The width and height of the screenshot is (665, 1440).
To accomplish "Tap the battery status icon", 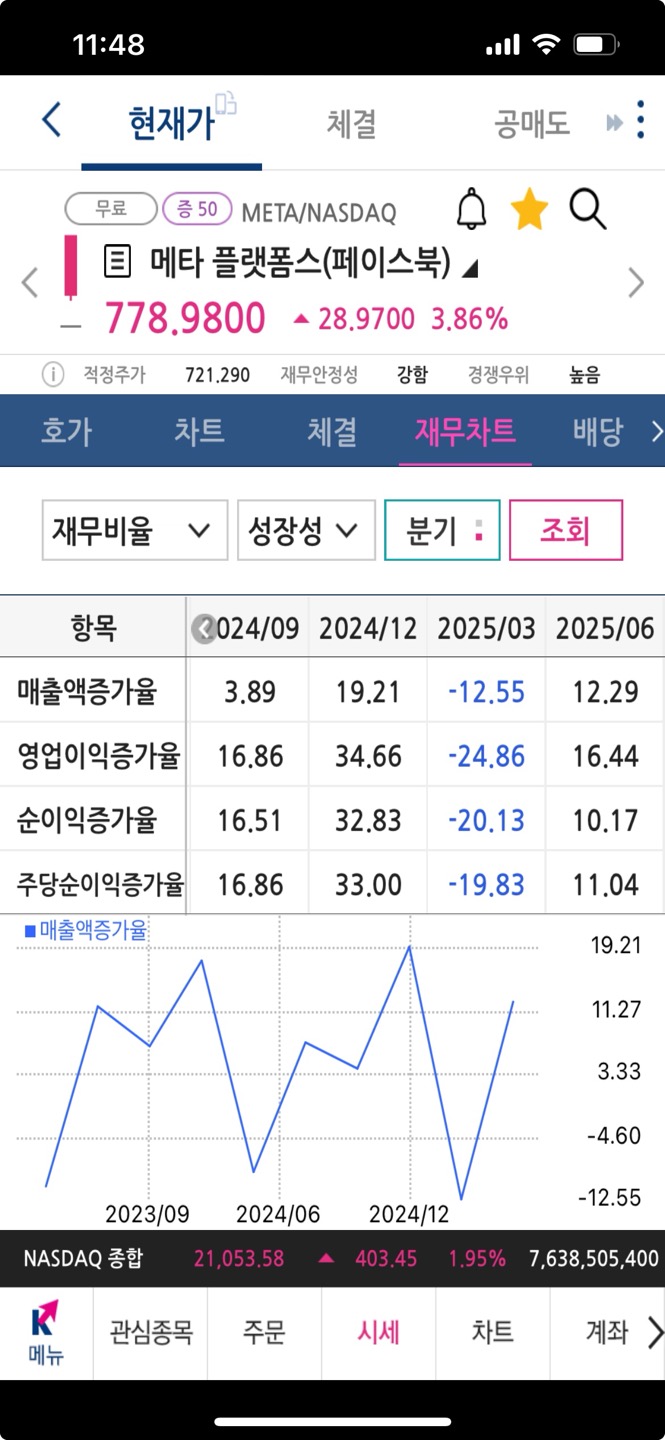I will click(597, 44).
